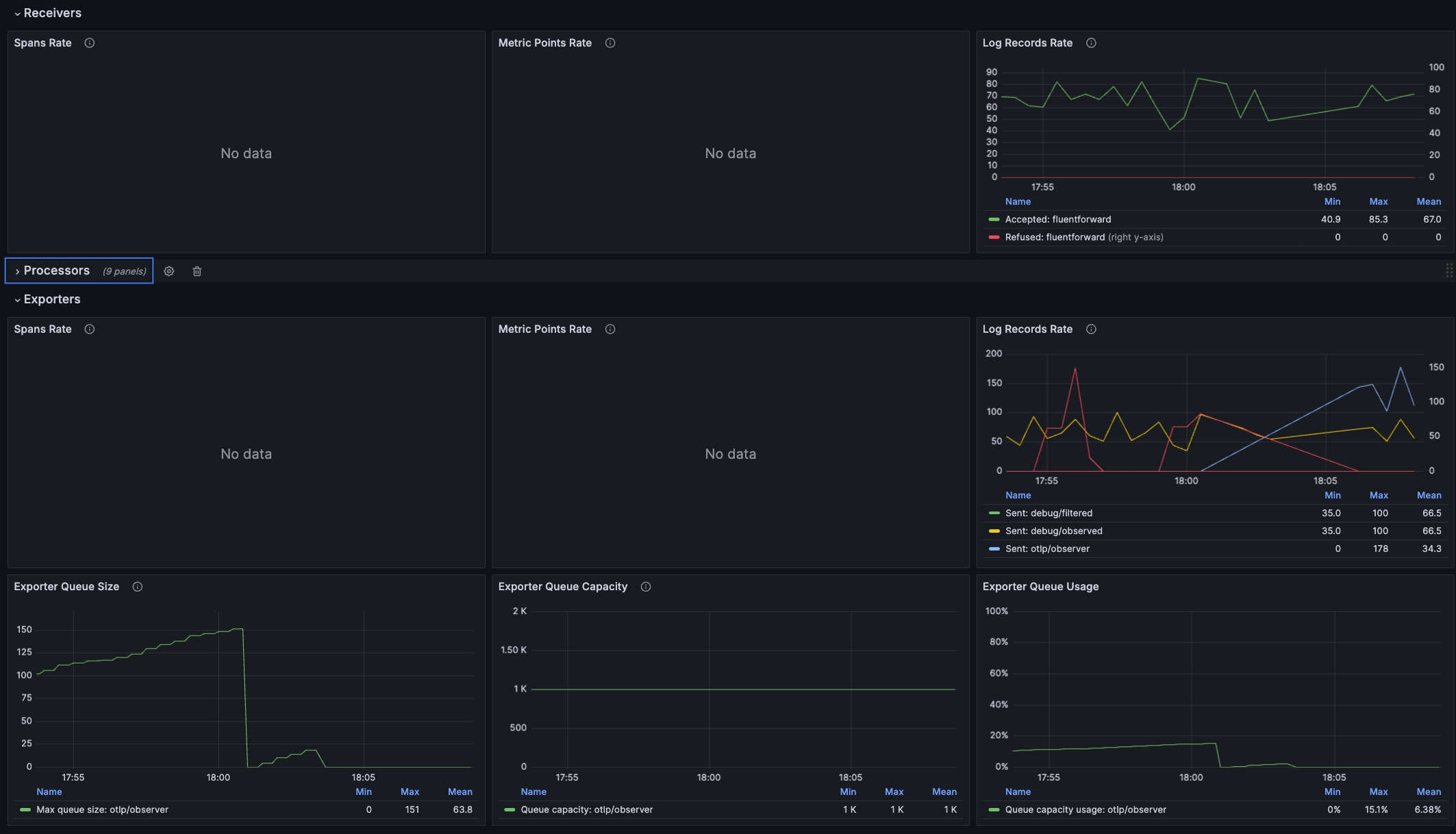The width and height of the screenshot is (1456, 834).
Task: Open Exporter Queue Usage panel title
Action: [x=1040, y=587]
